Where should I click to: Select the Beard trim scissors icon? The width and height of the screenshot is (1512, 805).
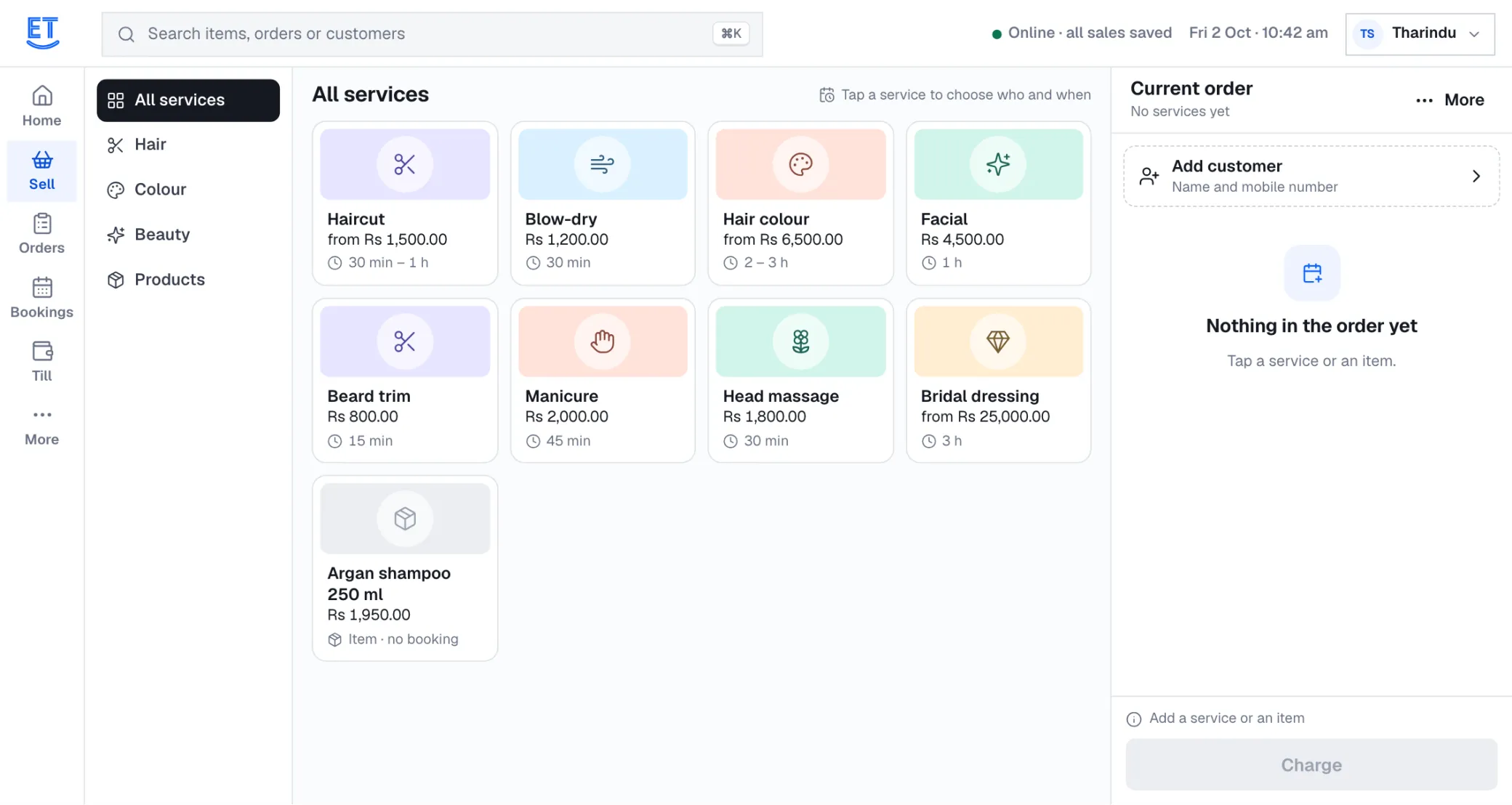coord(405,341)
